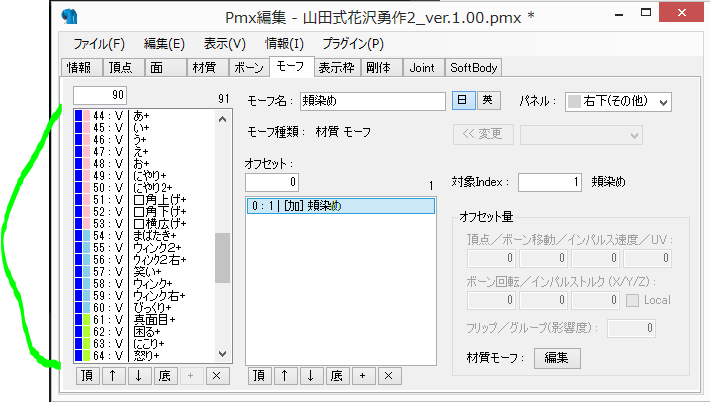Viewport: 710px width, 402px height.
Task: Select morph 64 : V 怒り+
Action: coord(145,355)
